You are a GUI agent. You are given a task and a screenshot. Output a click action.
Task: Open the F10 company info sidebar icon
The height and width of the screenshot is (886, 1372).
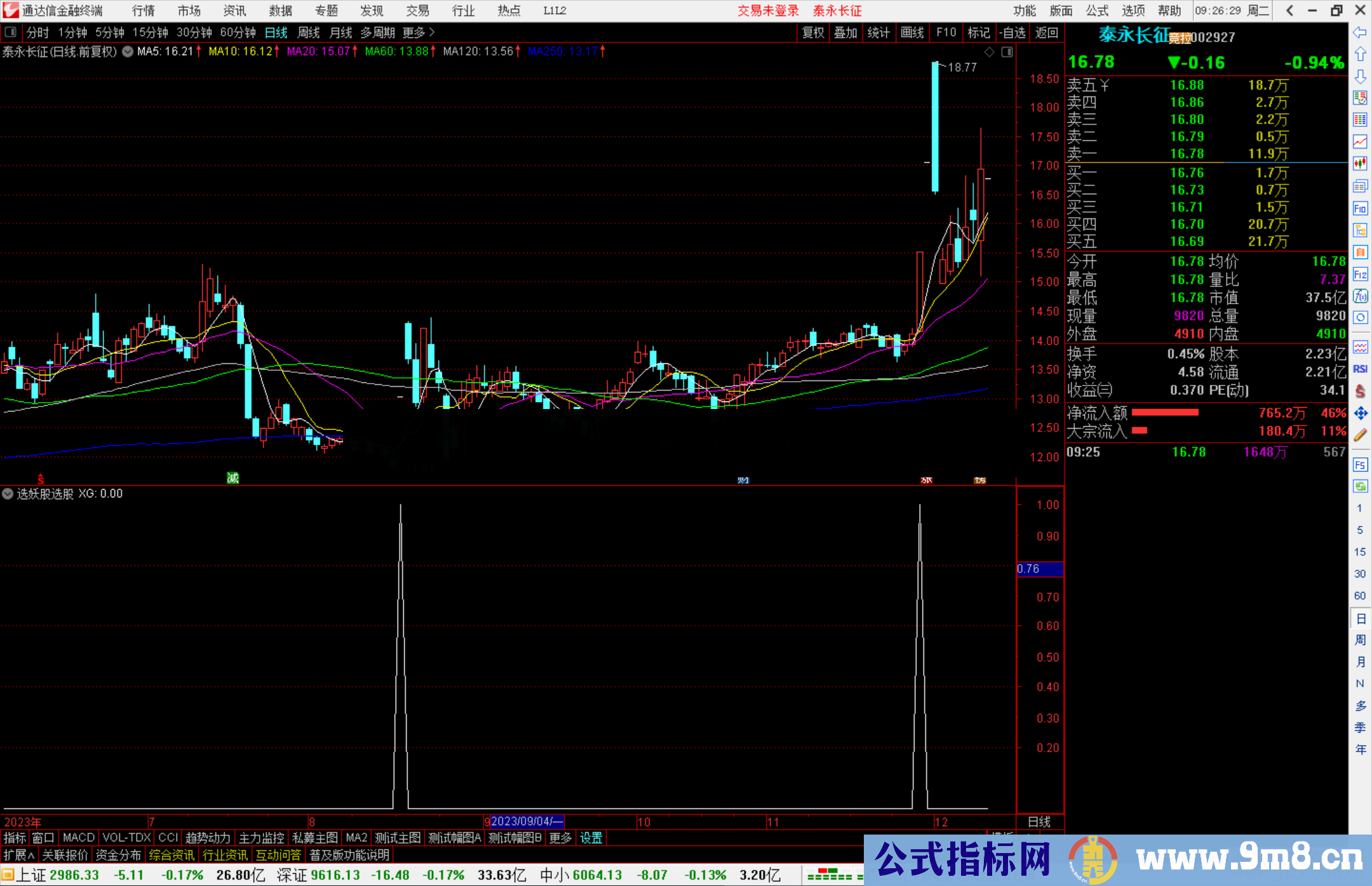pos(1360,208)
